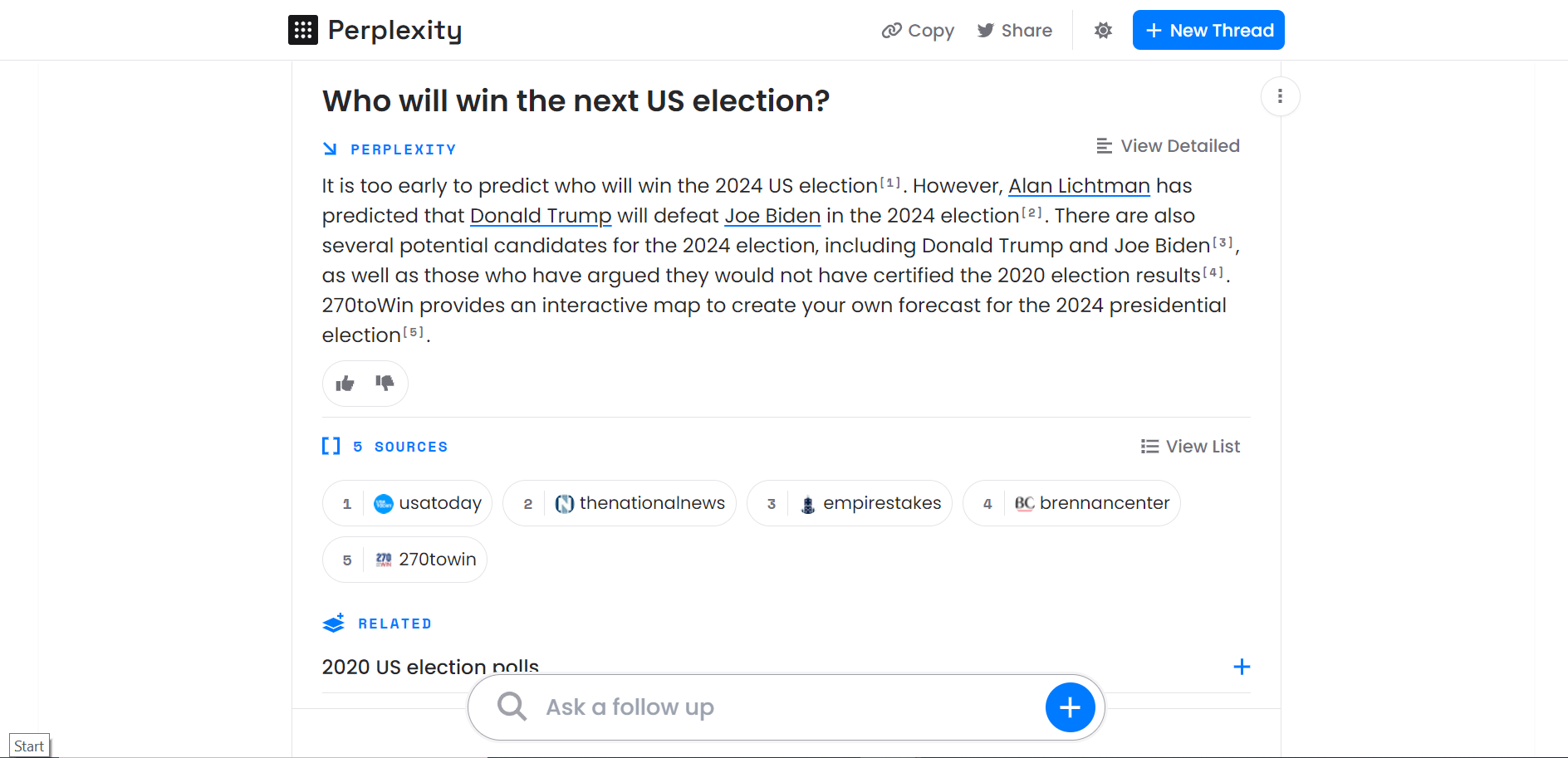The width and height of the screenshot is (1568, 758).
Task: Expand the 2020 US election polls item
Action: pyautogui.click(x=1242, y=667)
